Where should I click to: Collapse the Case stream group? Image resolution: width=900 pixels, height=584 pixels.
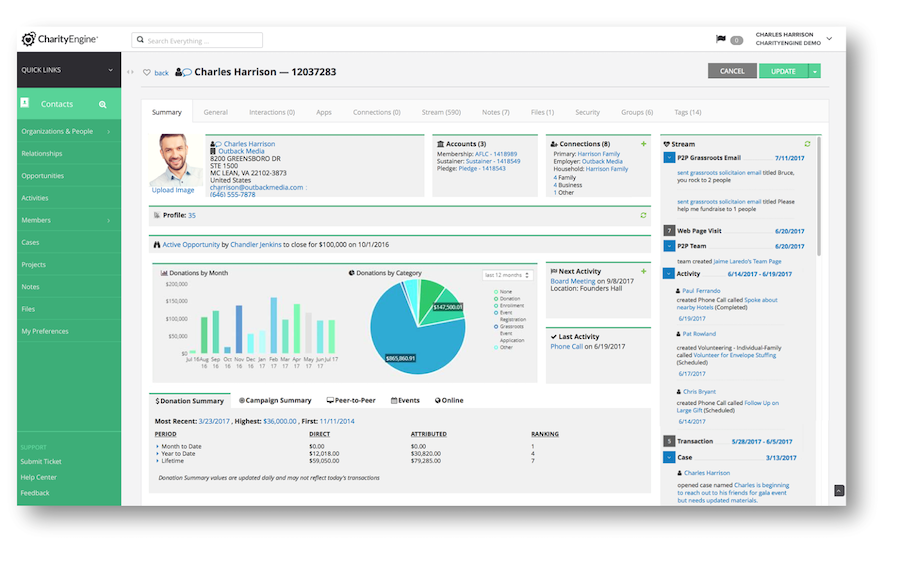click(669, 457)
